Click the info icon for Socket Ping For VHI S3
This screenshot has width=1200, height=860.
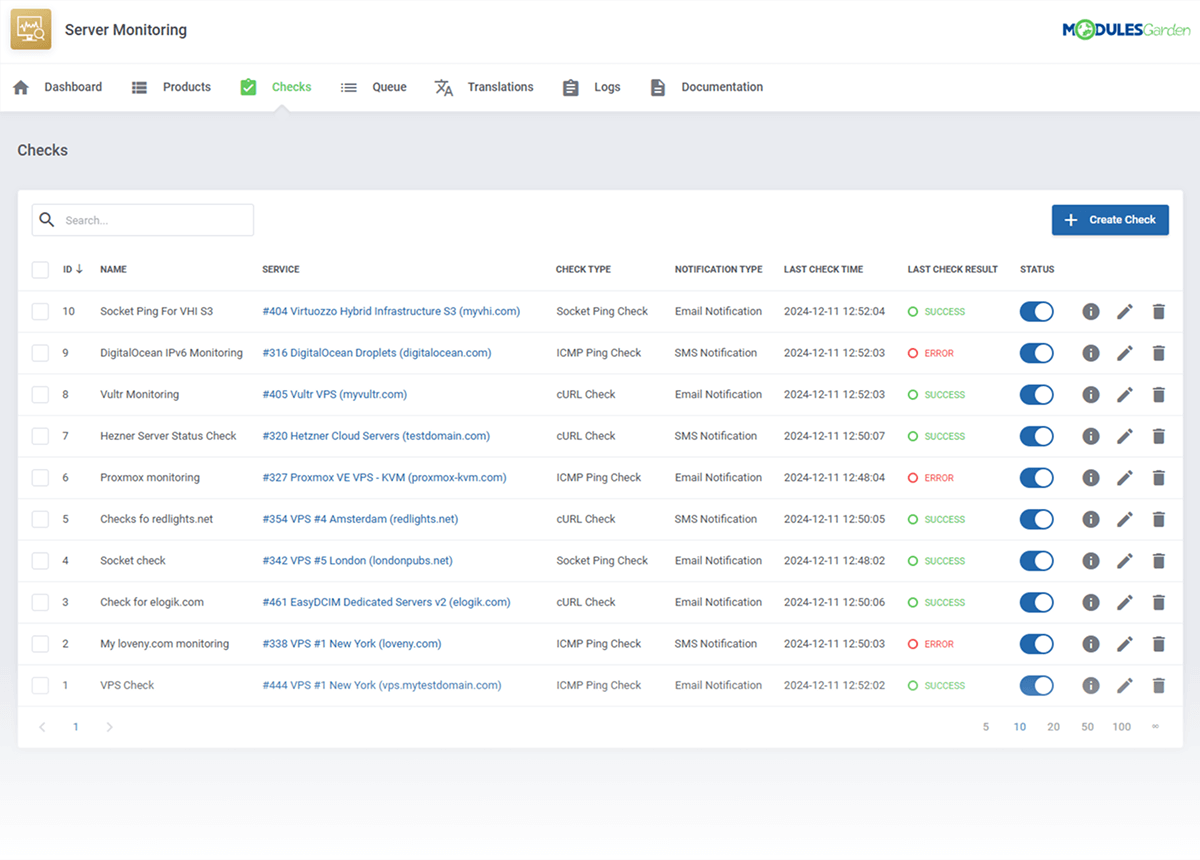coord(1091,312)
